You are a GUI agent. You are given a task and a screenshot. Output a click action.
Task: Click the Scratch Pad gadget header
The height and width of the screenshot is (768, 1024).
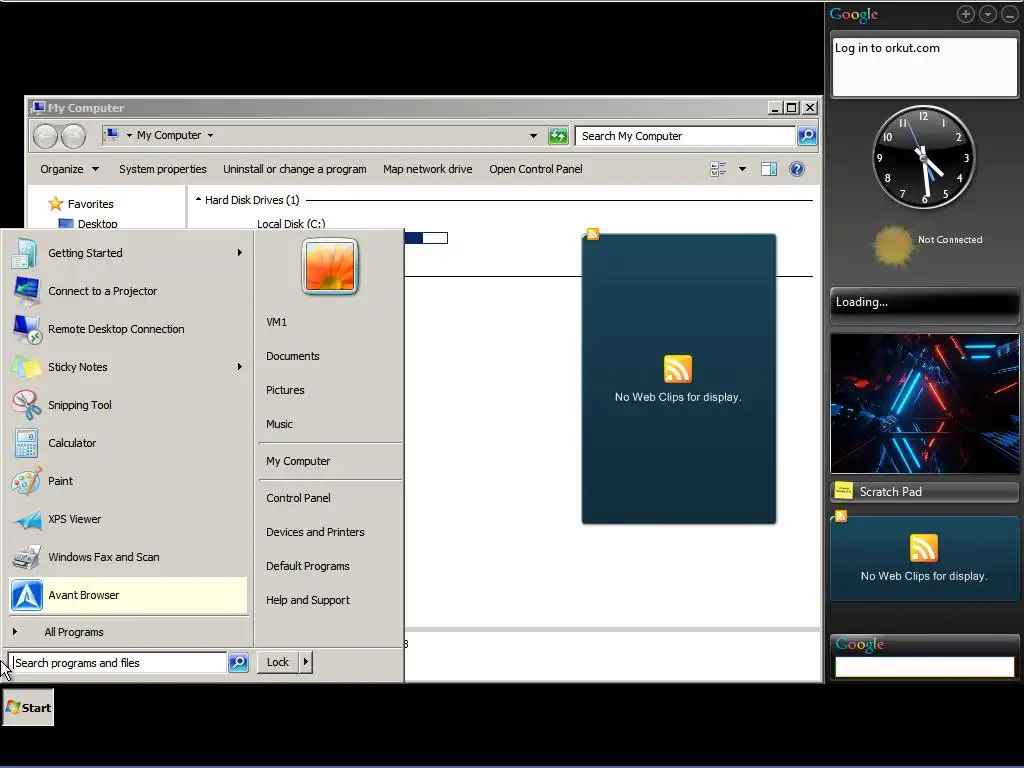click(924, 492)
